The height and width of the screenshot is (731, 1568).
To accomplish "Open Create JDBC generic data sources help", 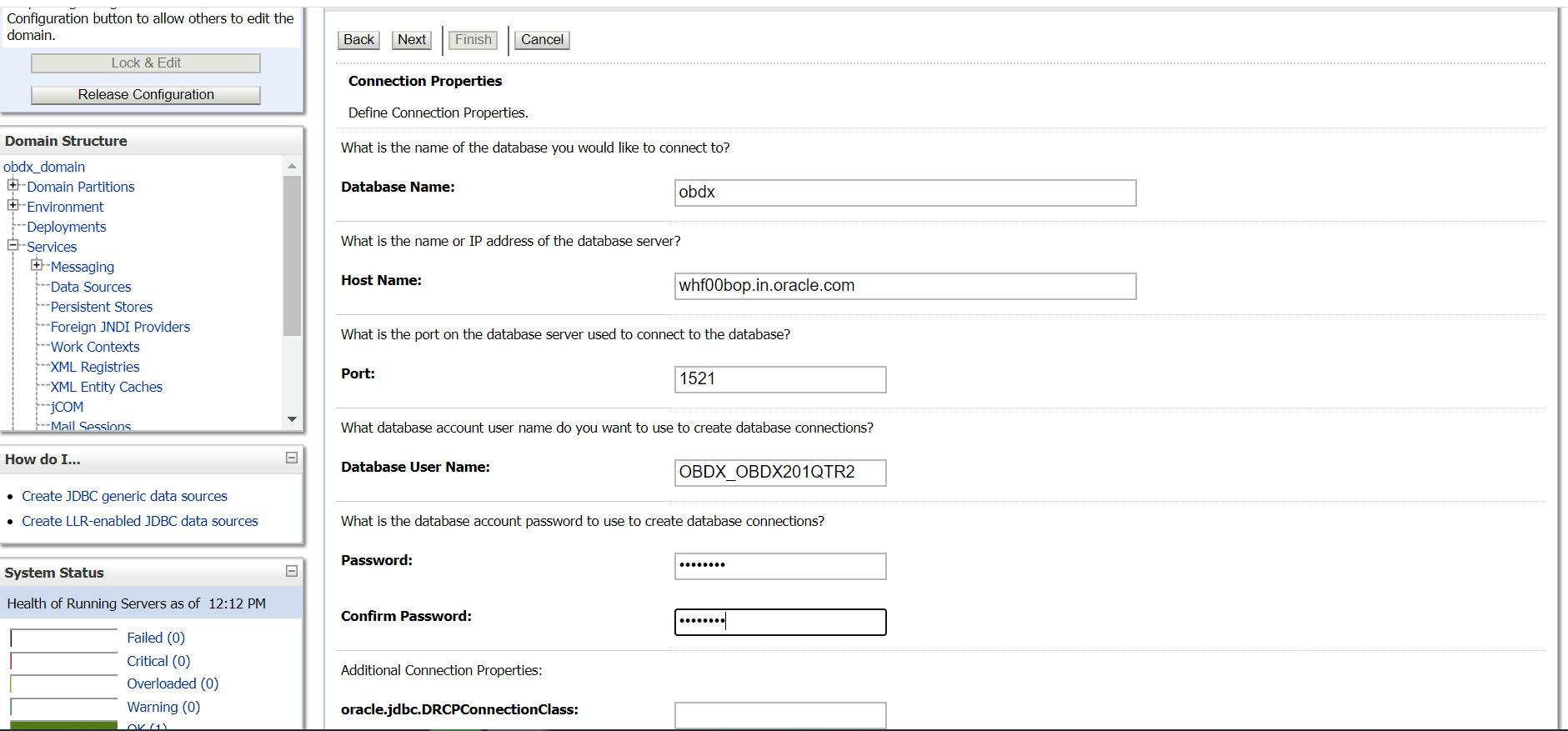I will click(124, 496).
